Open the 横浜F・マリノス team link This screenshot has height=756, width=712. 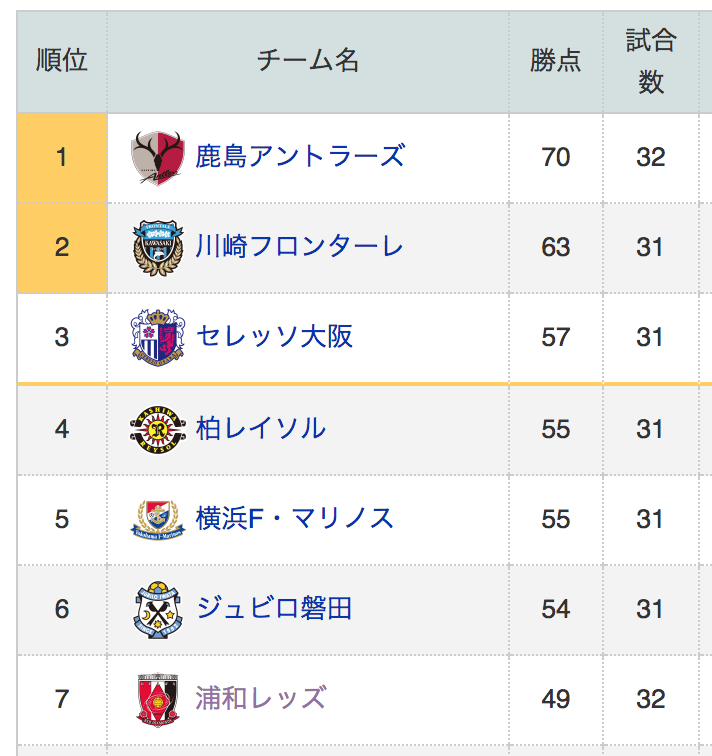pyautogui.click(x=295, y=518)
